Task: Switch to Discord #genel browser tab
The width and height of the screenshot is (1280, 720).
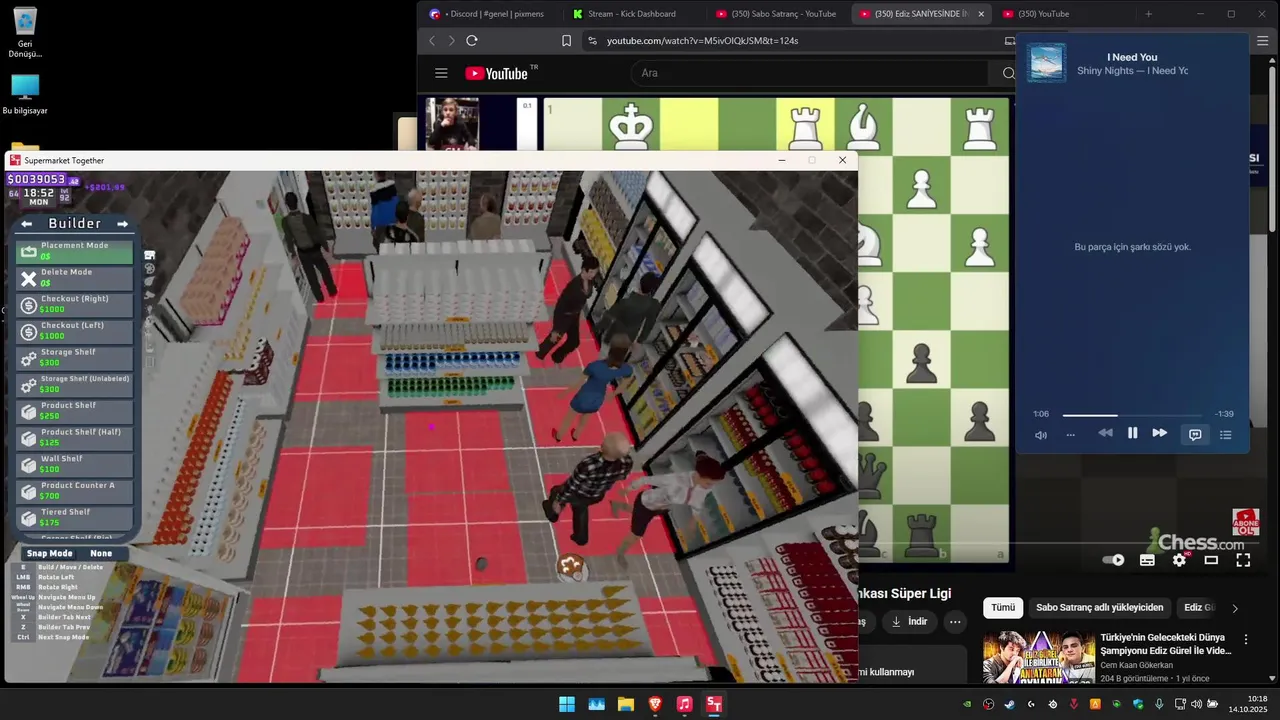Action: tap(488, 14)
